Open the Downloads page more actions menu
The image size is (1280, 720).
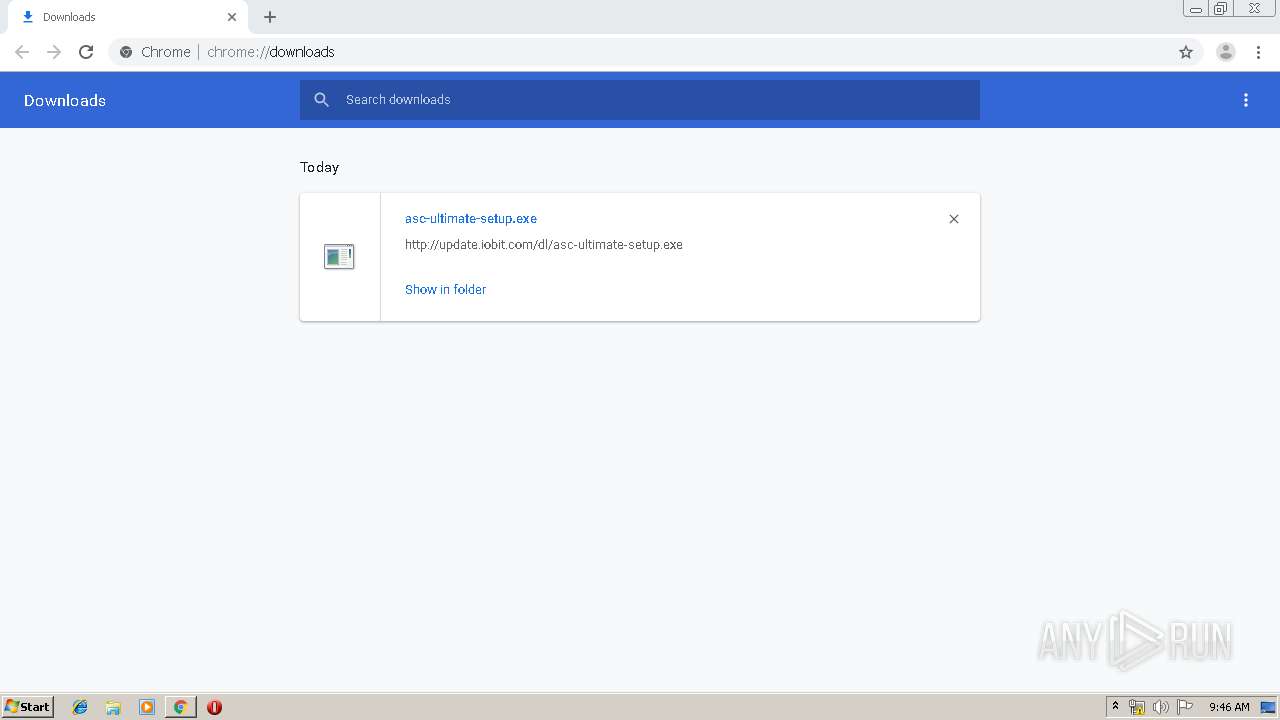pyautogui.click(x=1246, y=100)
